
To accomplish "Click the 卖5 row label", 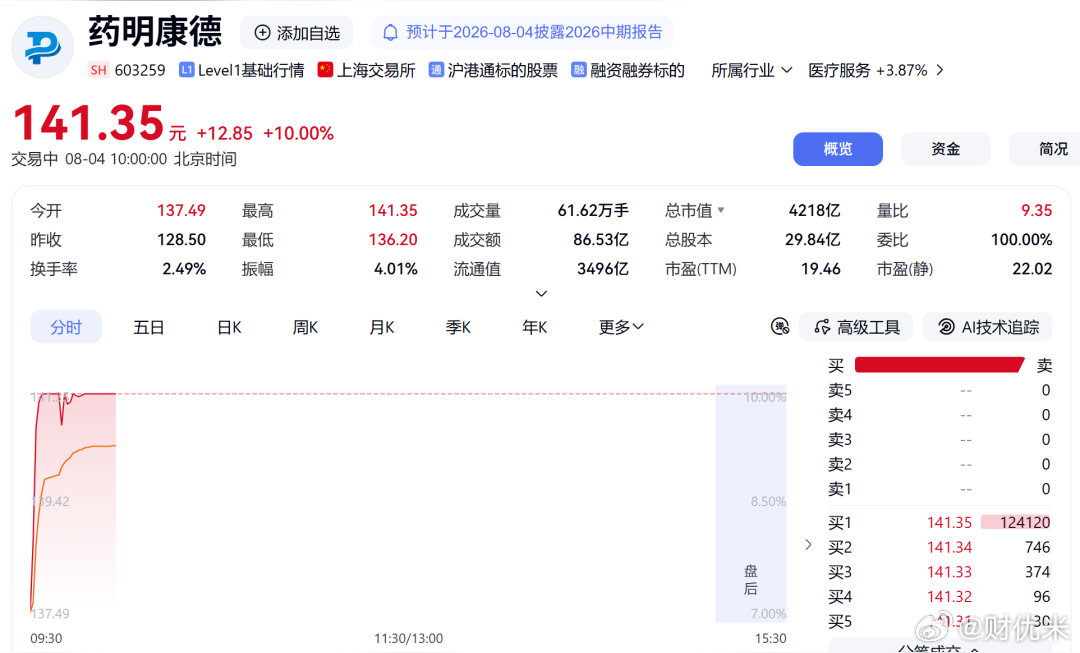I will pyautogui.click(x=840, y=390).
